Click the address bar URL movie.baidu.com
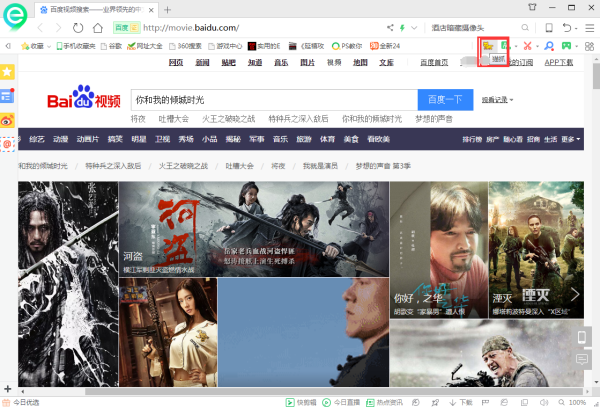600x408 pixels. (191, 28)
